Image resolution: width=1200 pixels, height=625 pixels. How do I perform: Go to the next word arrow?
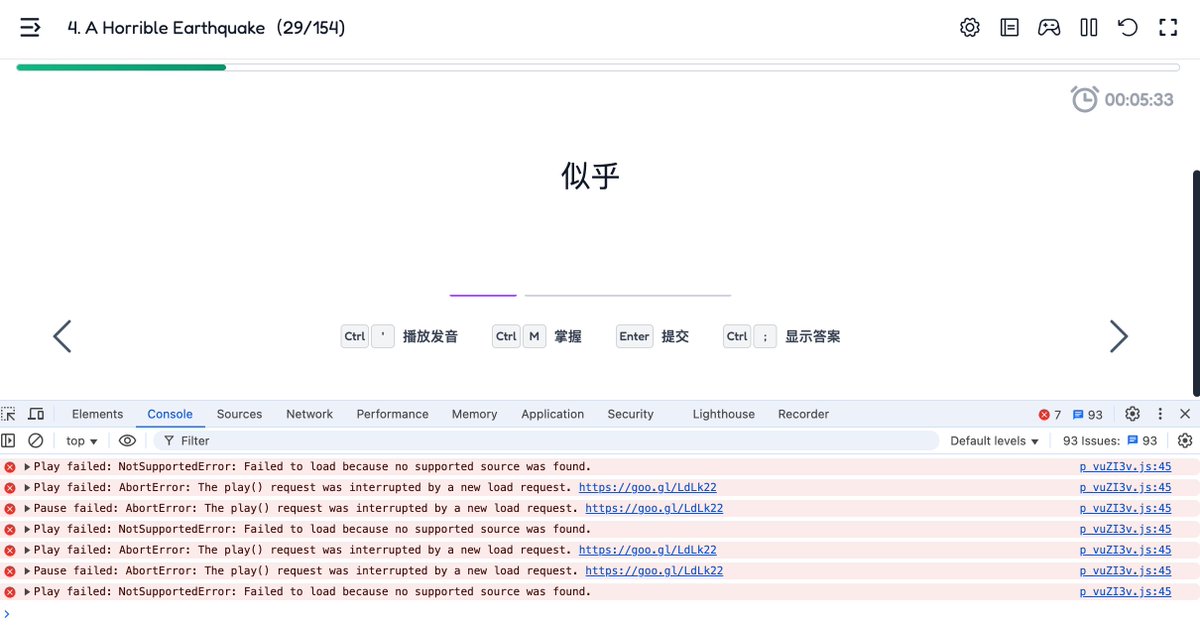pyautogui.click(x=1119, y=336)
